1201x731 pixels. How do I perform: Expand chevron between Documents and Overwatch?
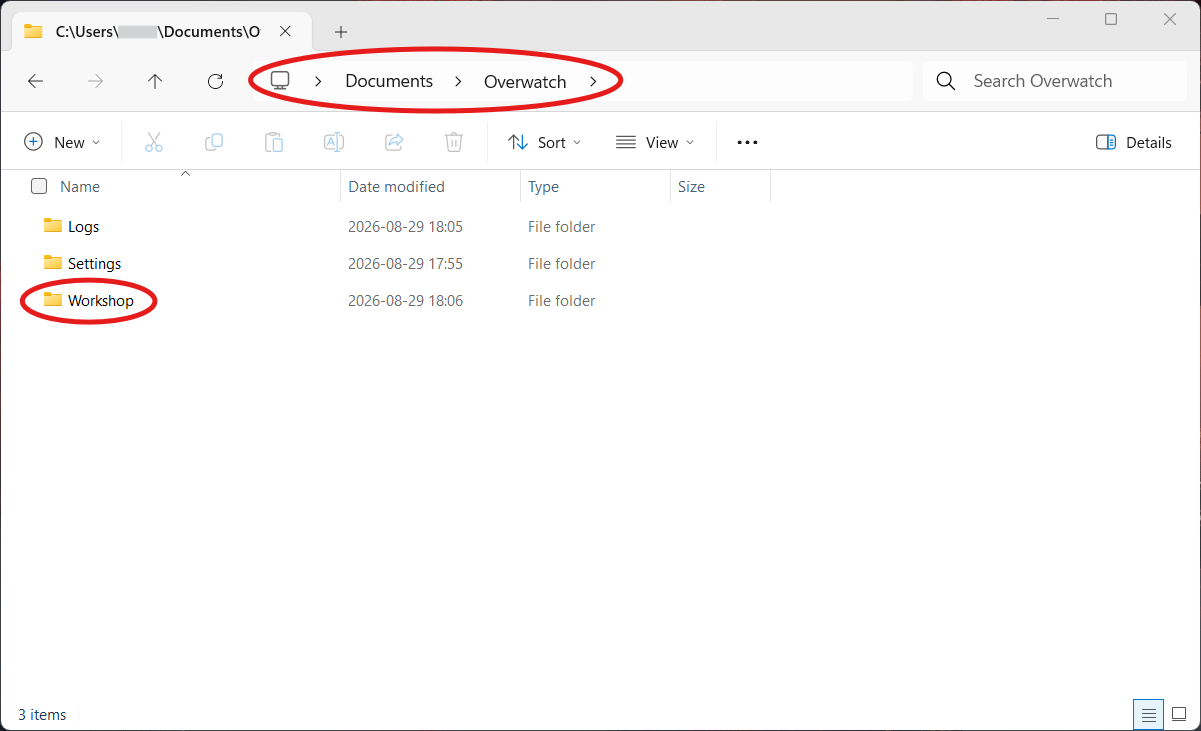click(458, 82)
